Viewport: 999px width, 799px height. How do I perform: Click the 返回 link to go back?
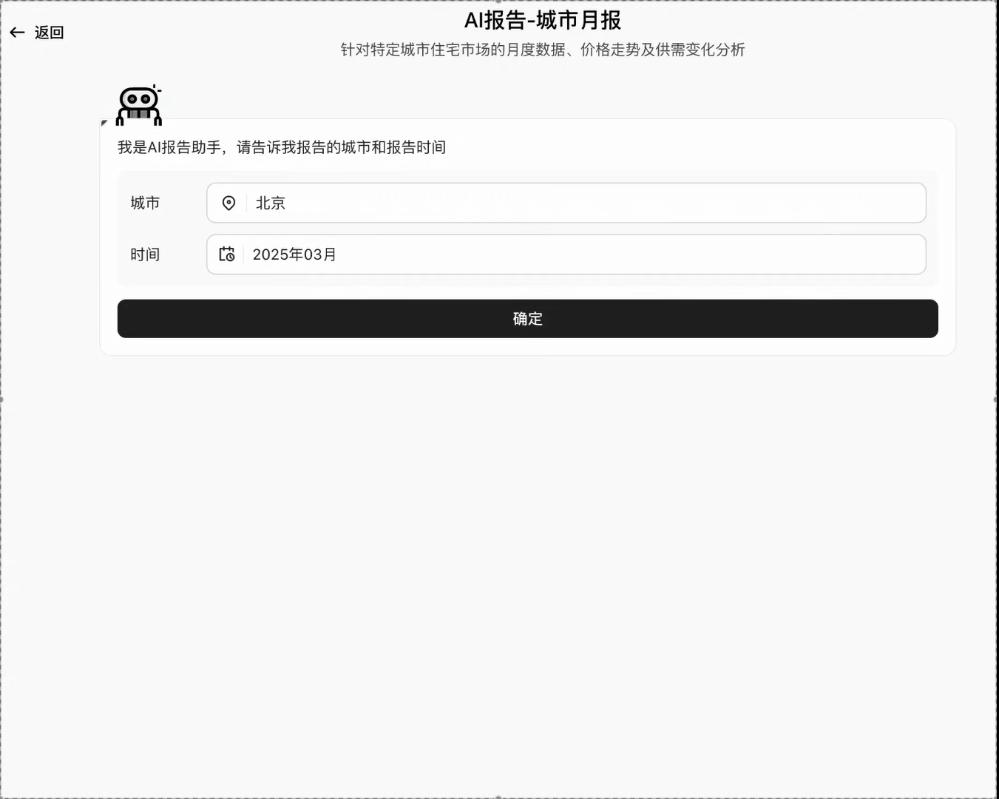tap(47, 32)
